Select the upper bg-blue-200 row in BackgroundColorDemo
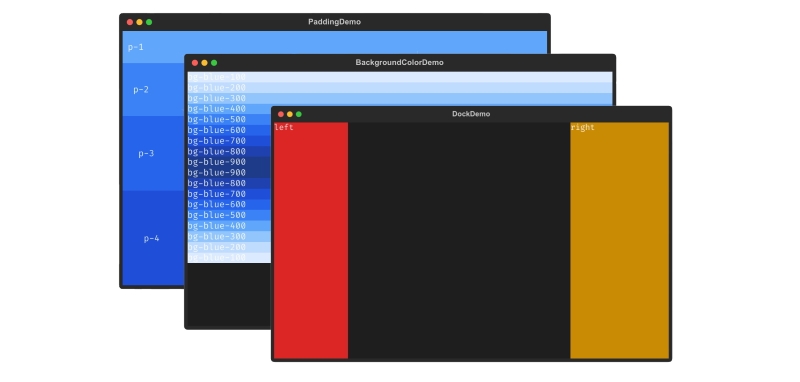800x382 pixels. (x=400, y=88)
